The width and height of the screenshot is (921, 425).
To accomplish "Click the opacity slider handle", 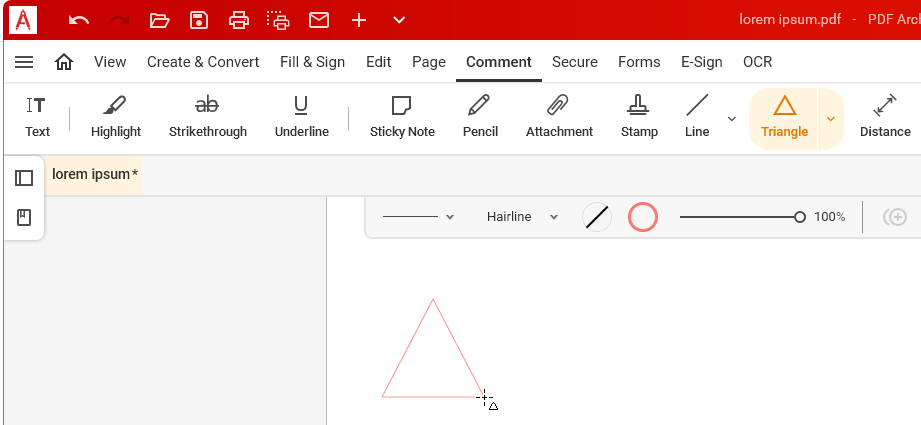I will (x=799, y=217).
